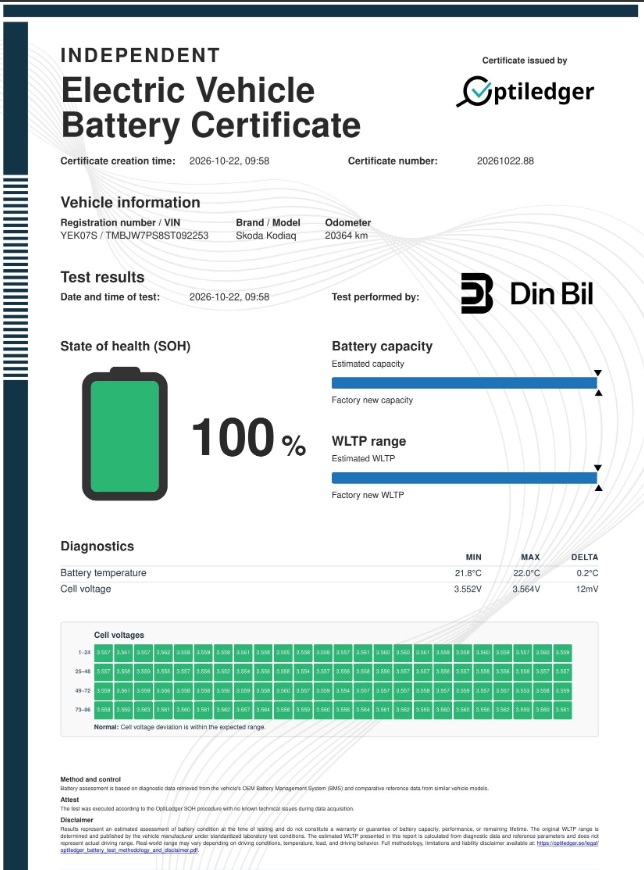Select the '100 %' state of health value
The width and height of the screenshot is (644, 870).
(x=249, y=438)
